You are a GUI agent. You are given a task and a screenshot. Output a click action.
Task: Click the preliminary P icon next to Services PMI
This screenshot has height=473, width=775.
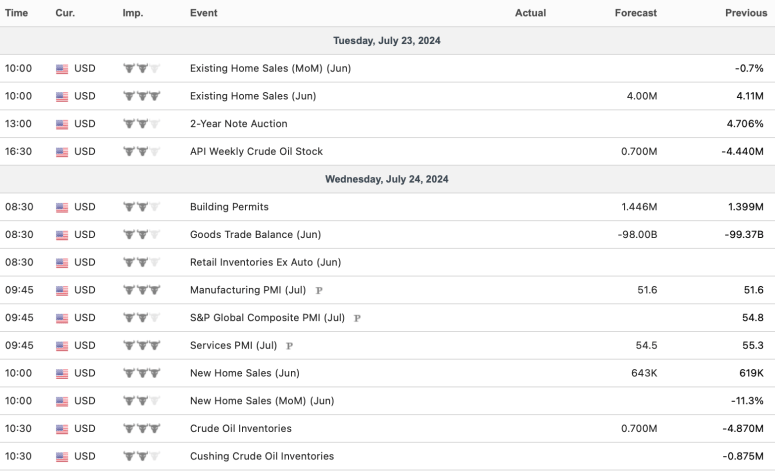coord(290,346)
